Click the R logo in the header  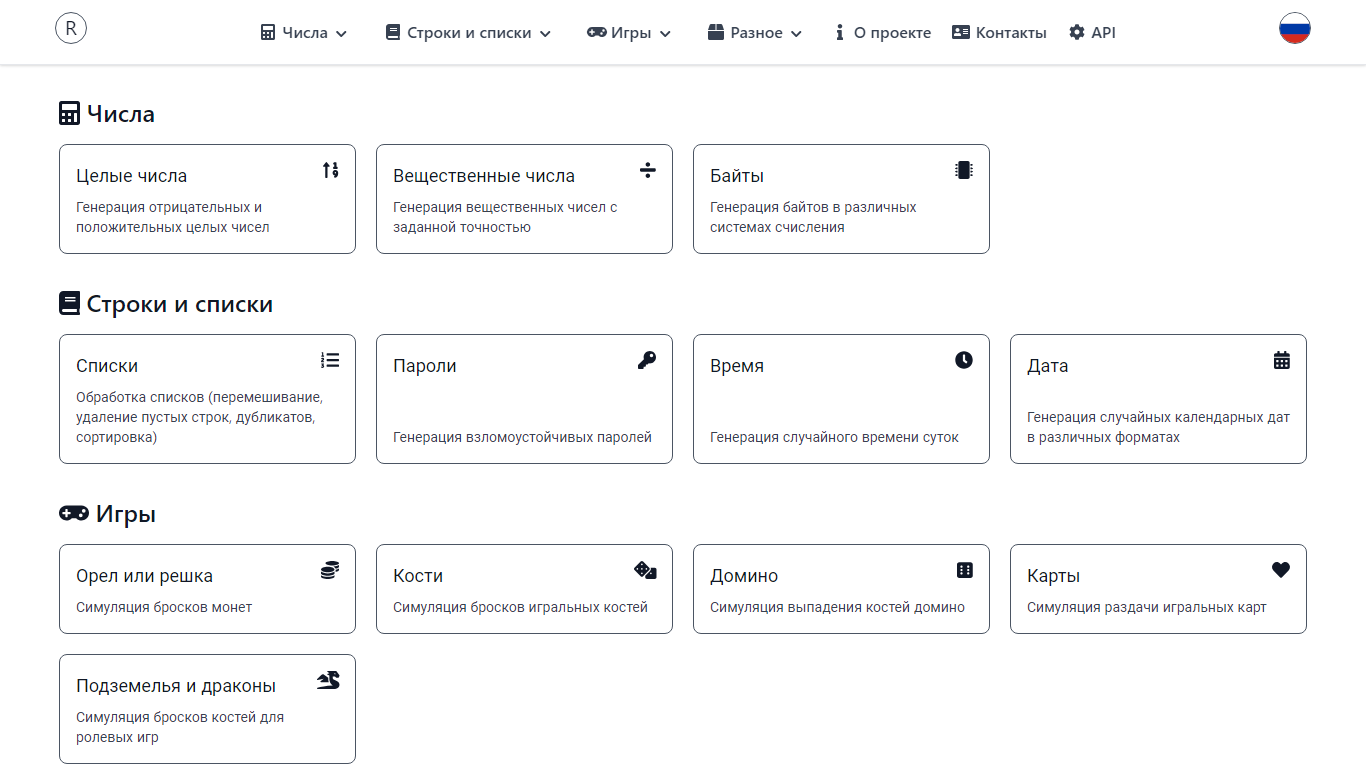pos(71,28)
